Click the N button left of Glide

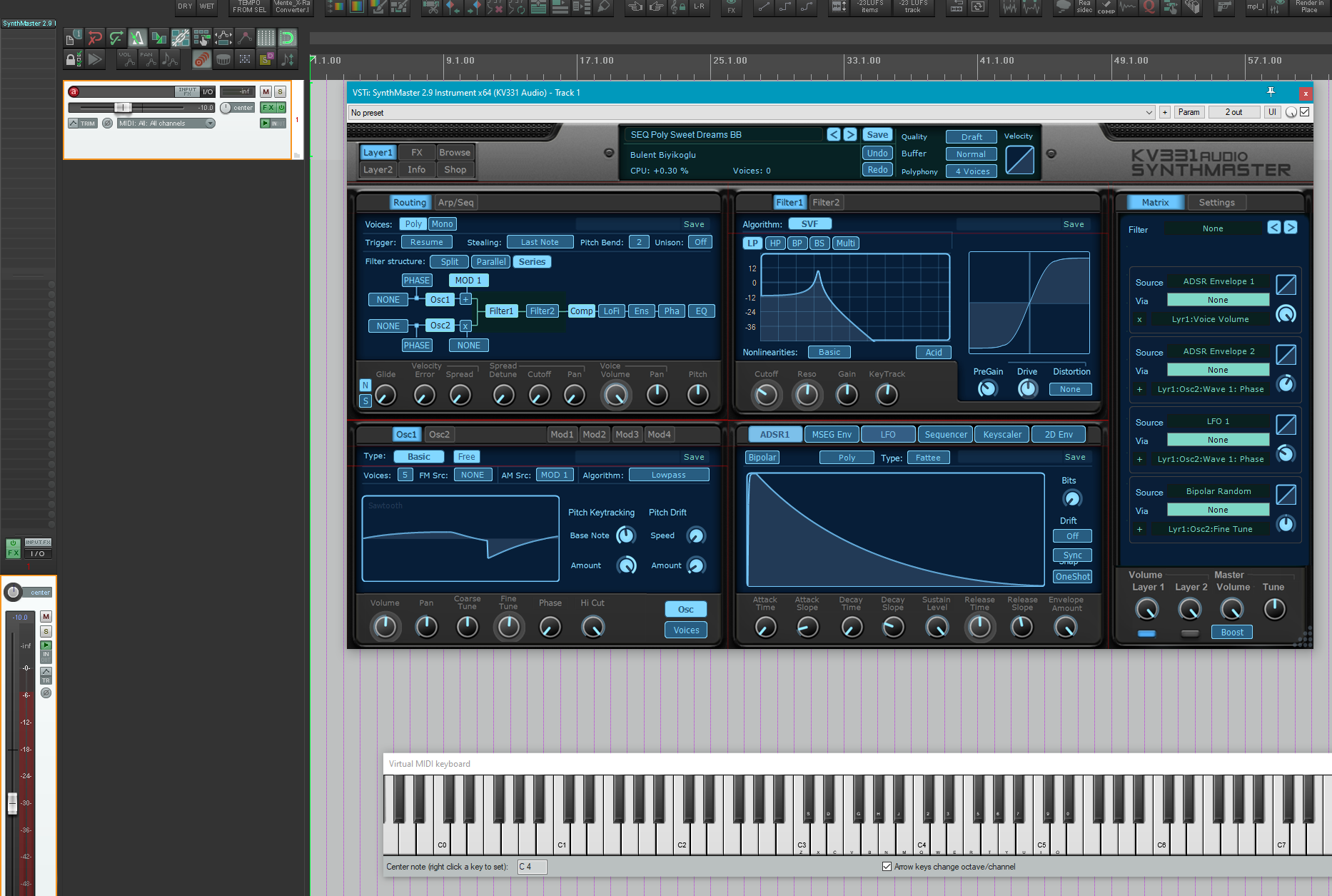pyautogui.click(x=365, y=386)
